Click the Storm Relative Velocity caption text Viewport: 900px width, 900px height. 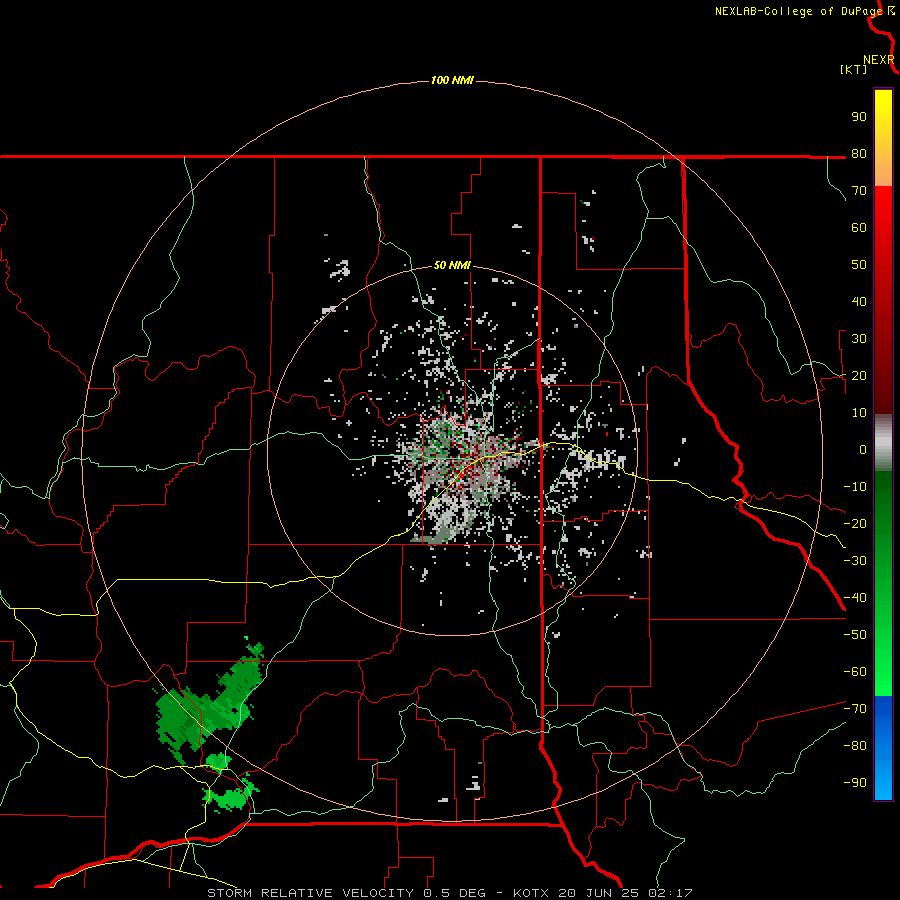(x=449, y=893)
